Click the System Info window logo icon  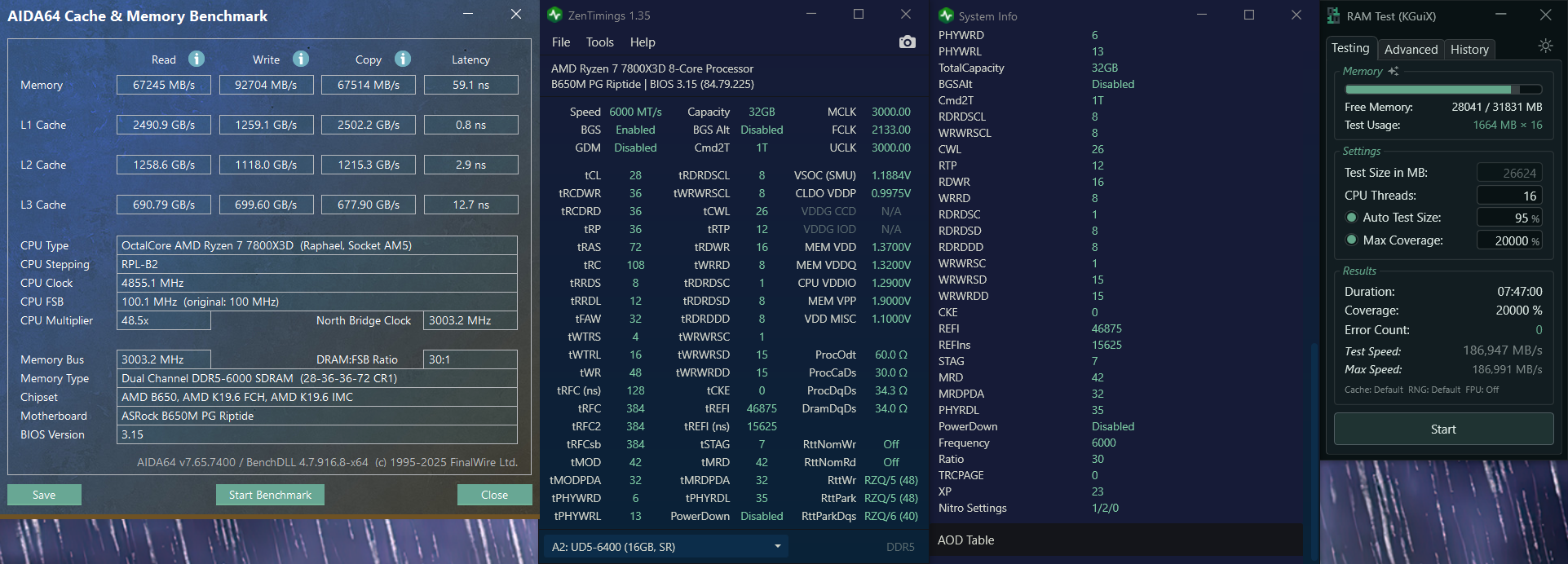click(x=946, y=15)
